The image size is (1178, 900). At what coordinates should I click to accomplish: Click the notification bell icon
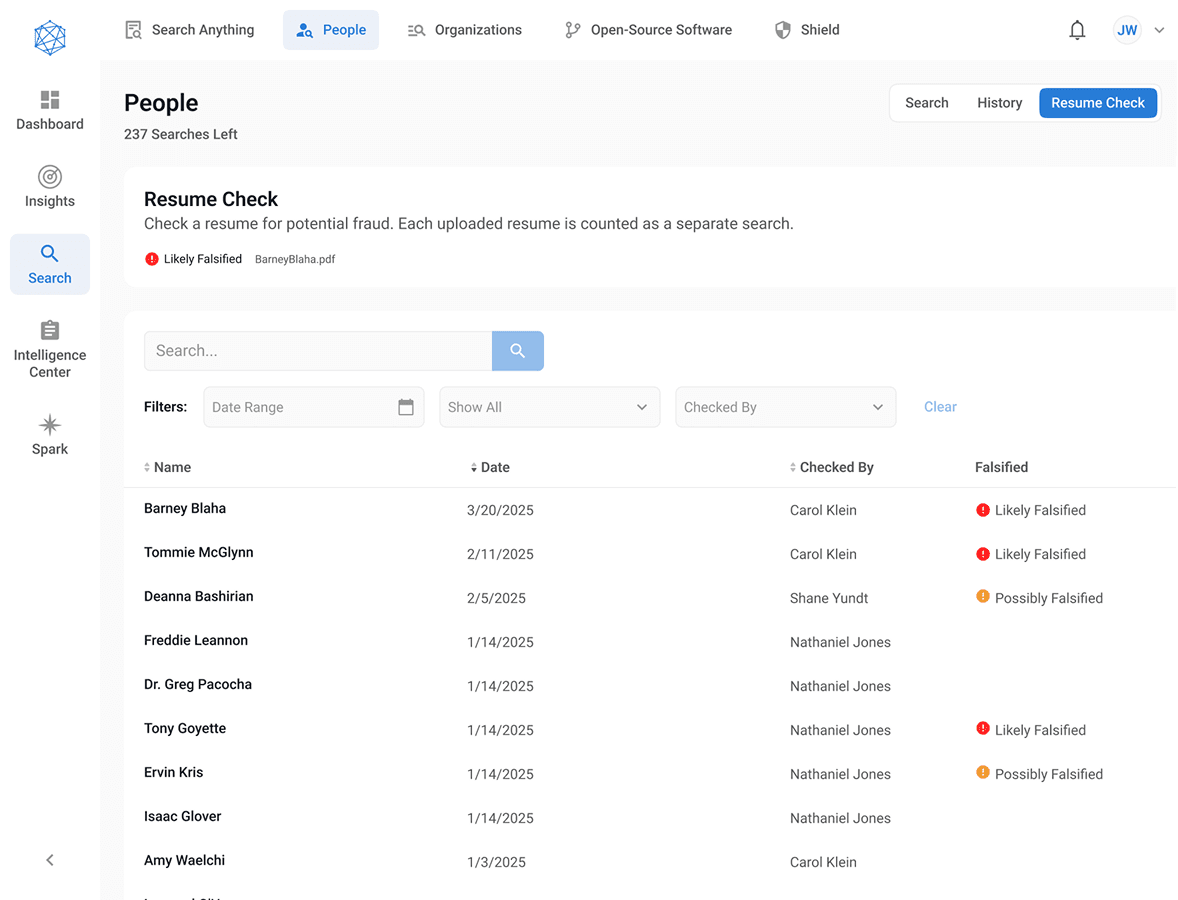1077,30
